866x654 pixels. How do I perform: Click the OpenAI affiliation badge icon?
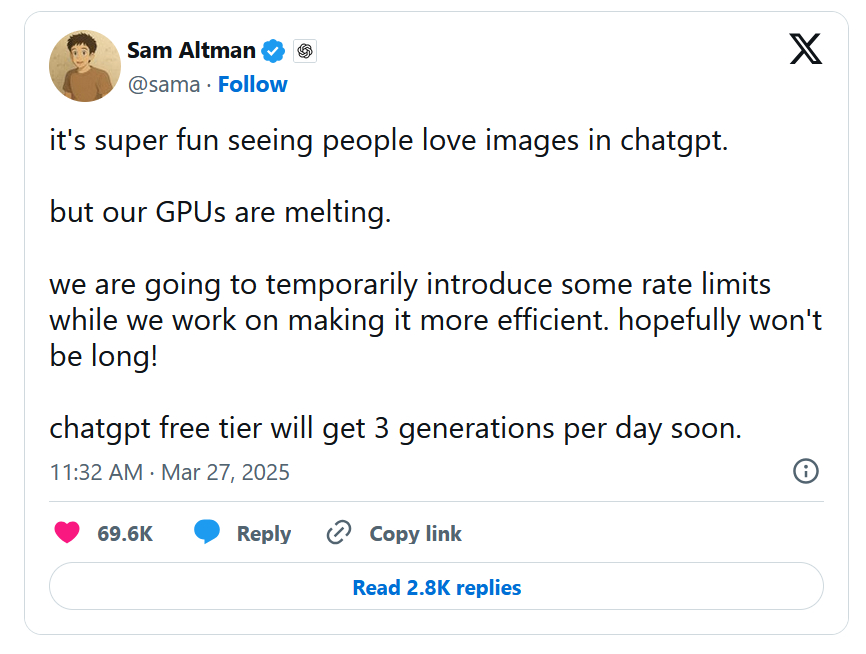point(305,51)
